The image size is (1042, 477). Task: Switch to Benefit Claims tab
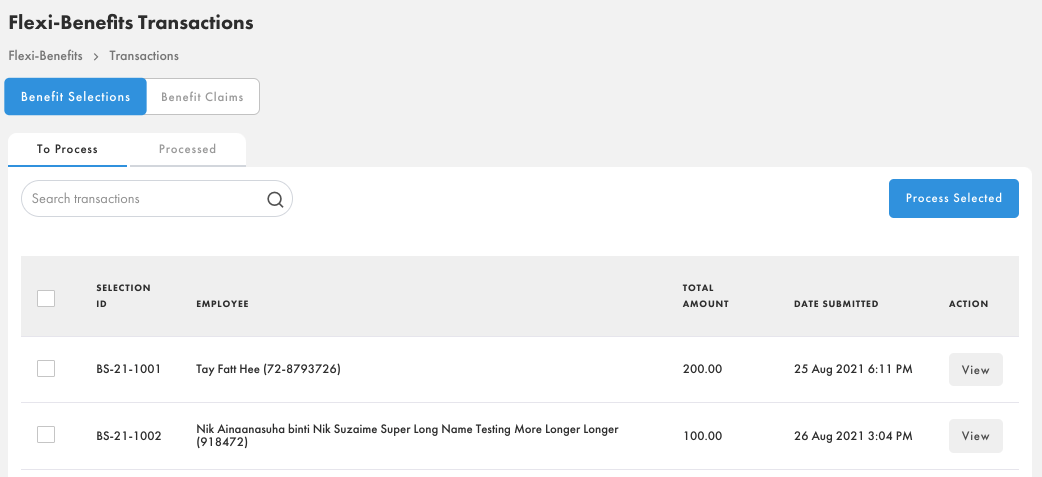202,97
